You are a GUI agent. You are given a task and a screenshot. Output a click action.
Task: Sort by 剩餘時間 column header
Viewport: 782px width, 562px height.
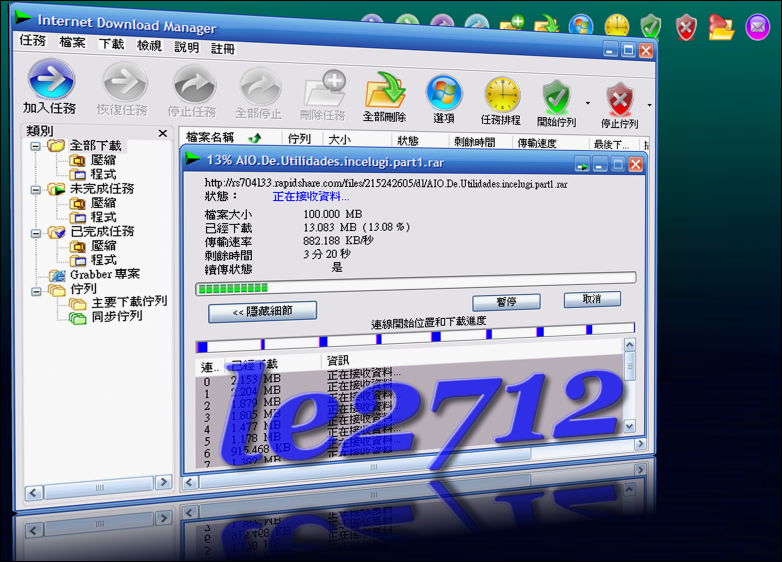(x=474, y=143)
